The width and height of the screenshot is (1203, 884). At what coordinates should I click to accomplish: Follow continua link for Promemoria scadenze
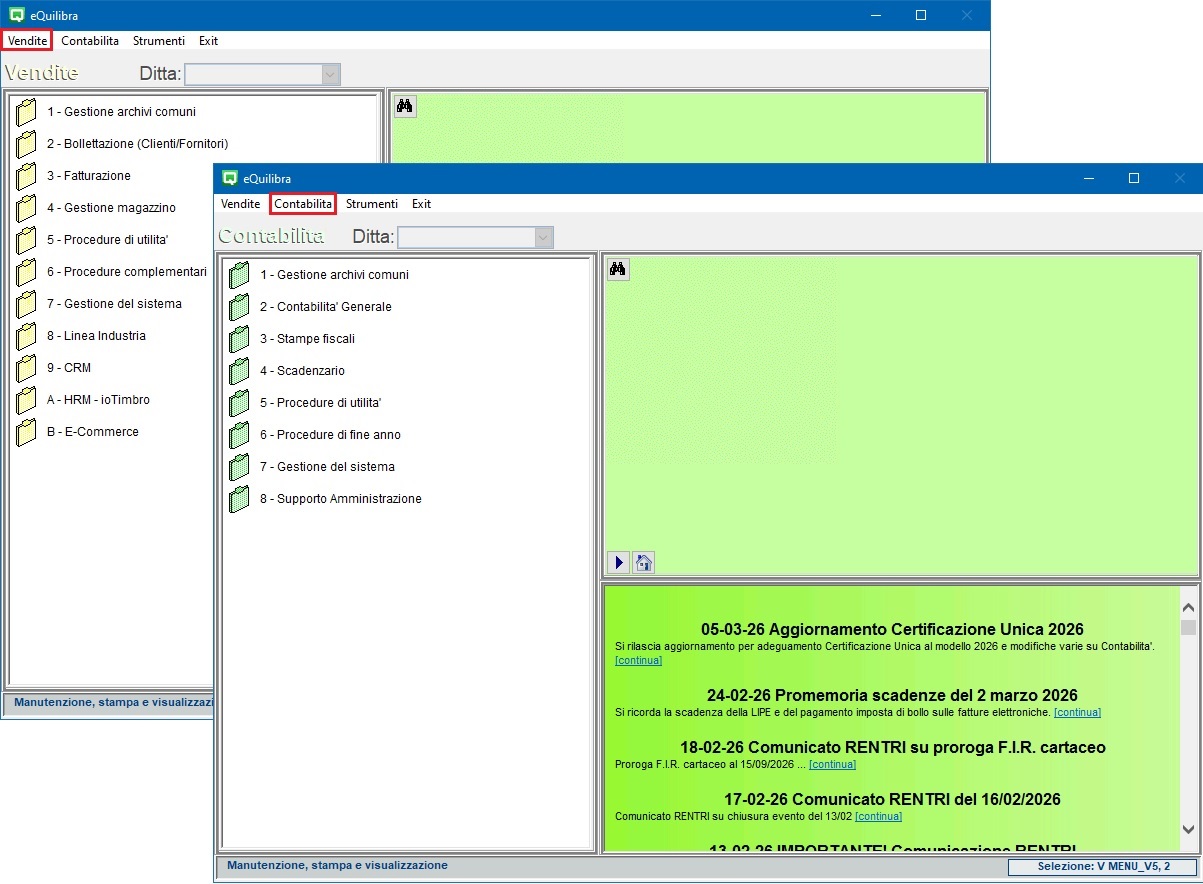tap(1077, 712)
